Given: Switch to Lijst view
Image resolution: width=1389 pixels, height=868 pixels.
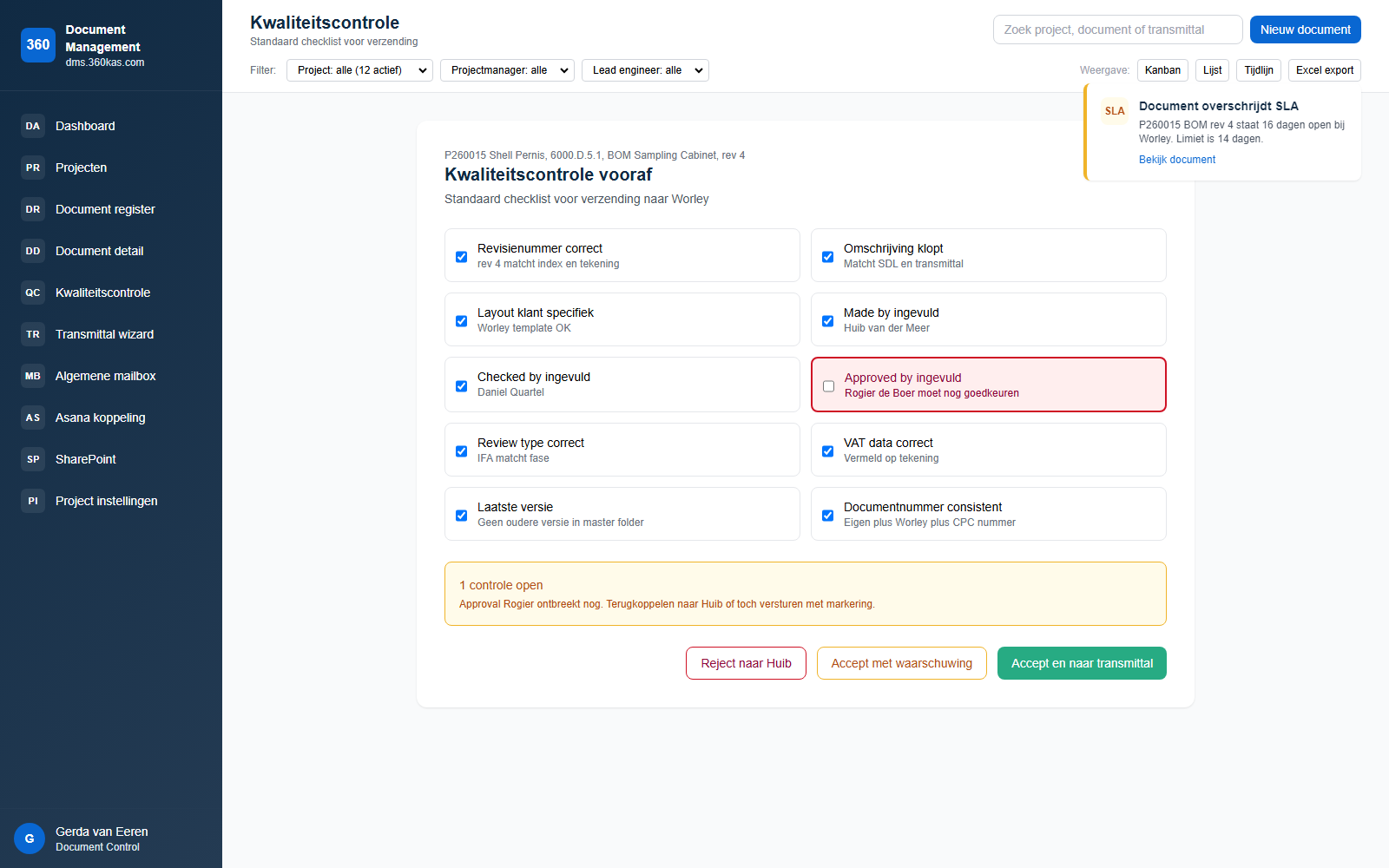Looking at the screenshot, I should 1212,70.
